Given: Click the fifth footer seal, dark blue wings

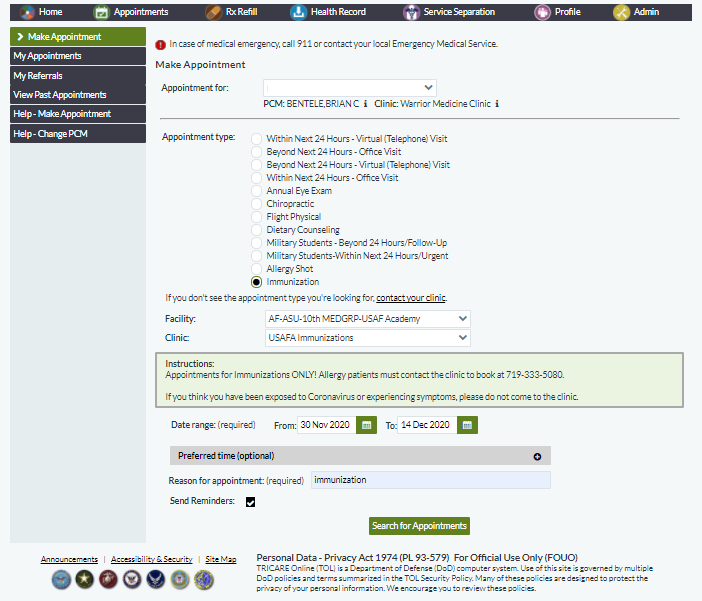Looking at the screenshot, I should (x=155, y=580).
